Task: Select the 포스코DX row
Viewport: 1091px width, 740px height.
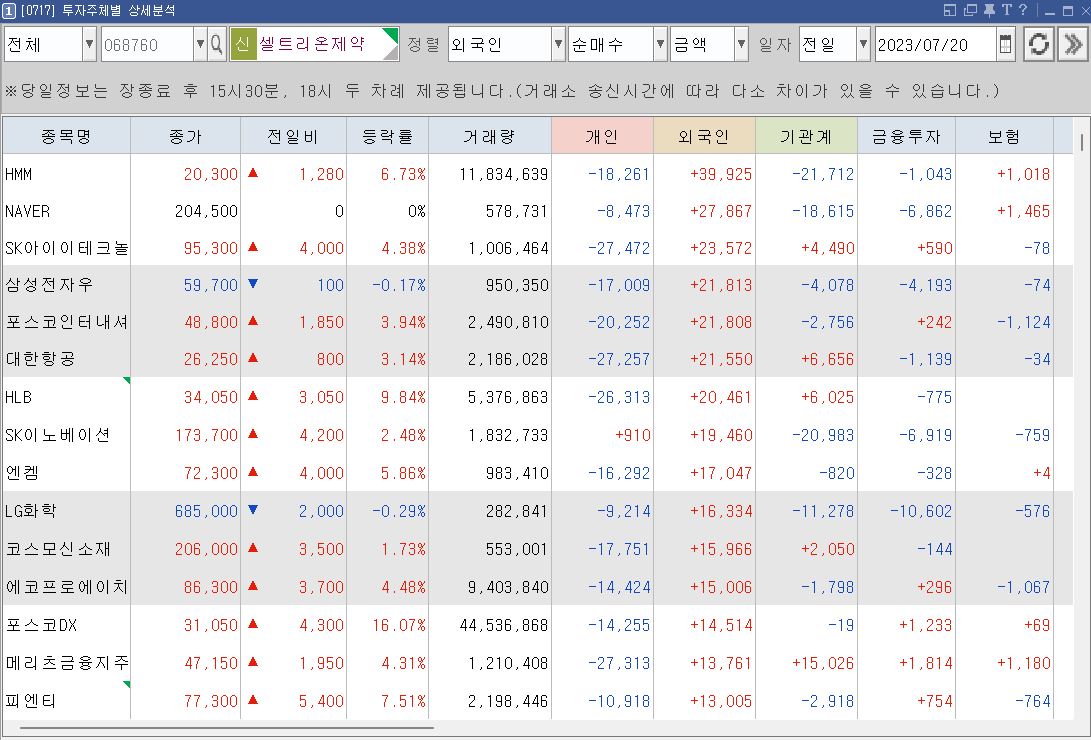Action: tap(538, 625)
